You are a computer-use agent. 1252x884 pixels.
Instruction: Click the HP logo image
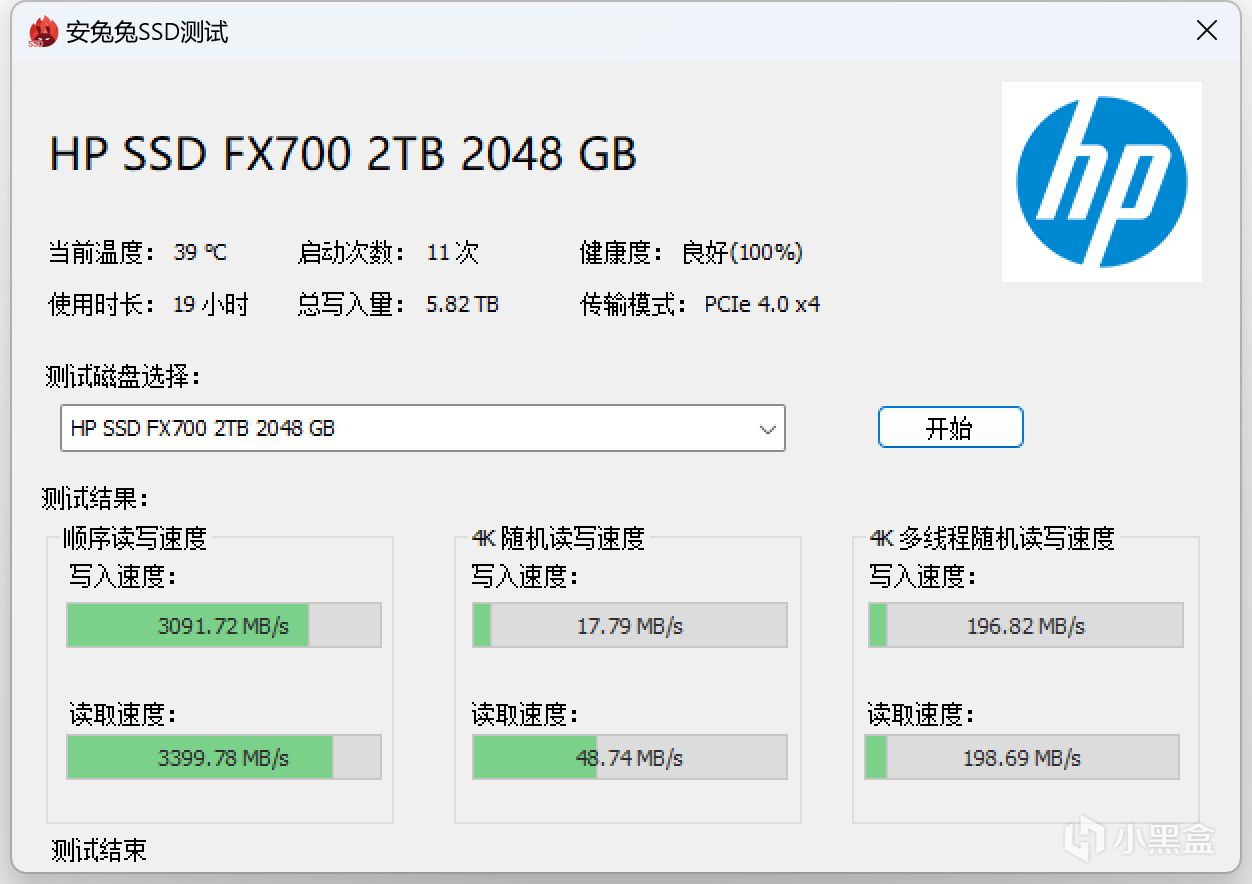(x=1101, y=182)
